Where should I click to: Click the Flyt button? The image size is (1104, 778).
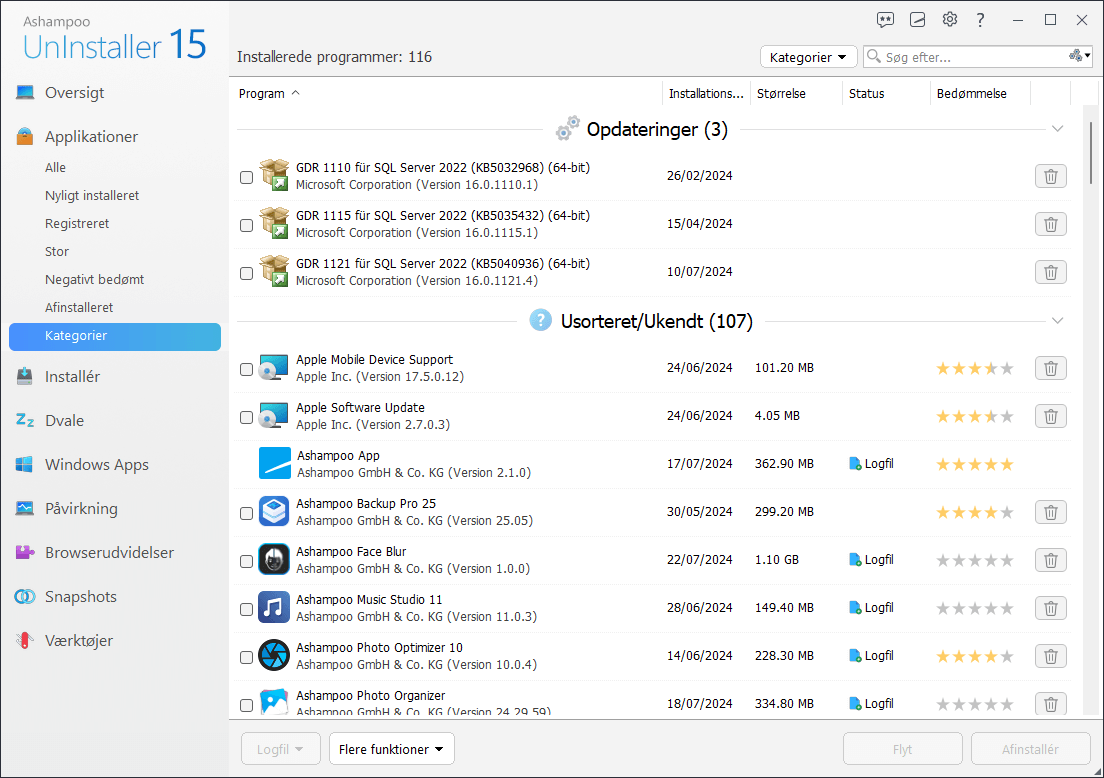(903, 749)
